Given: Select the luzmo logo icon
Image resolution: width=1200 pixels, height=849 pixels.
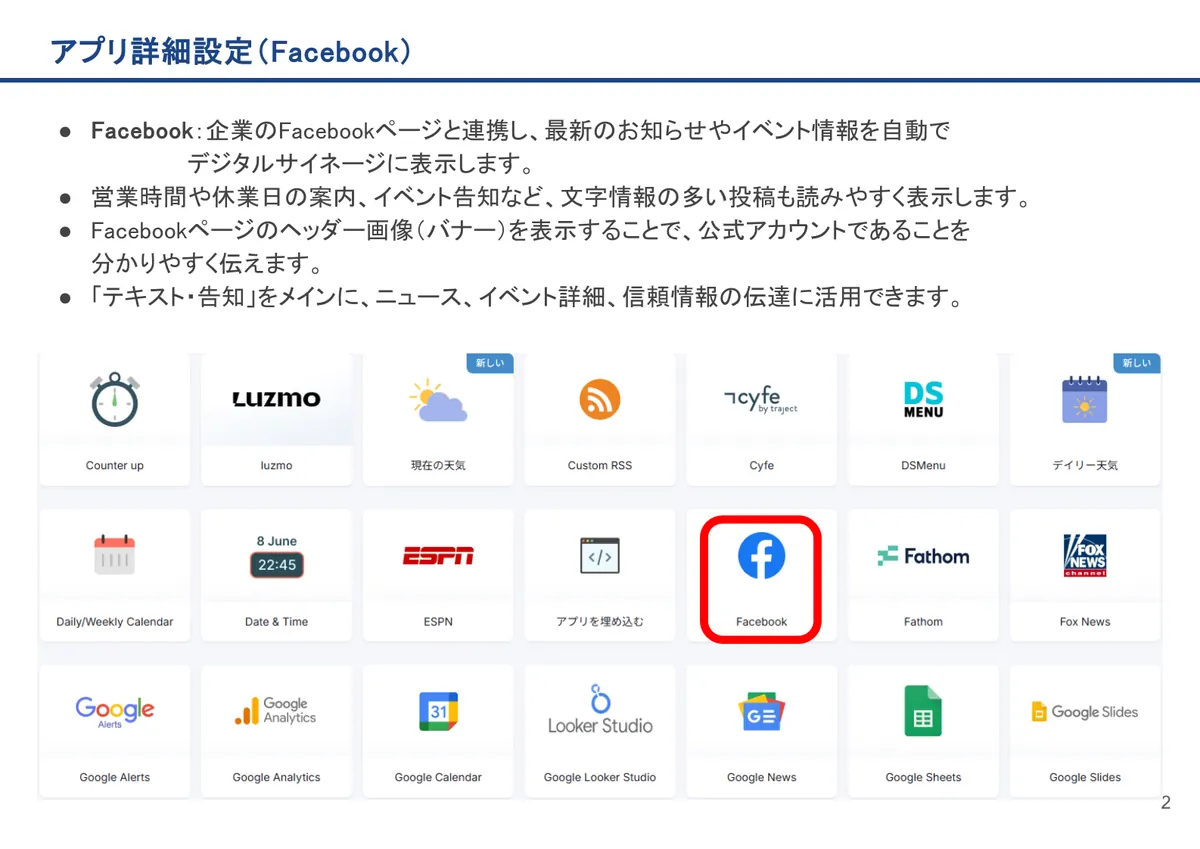Looking at the screenshot, I should coord(277,399).
